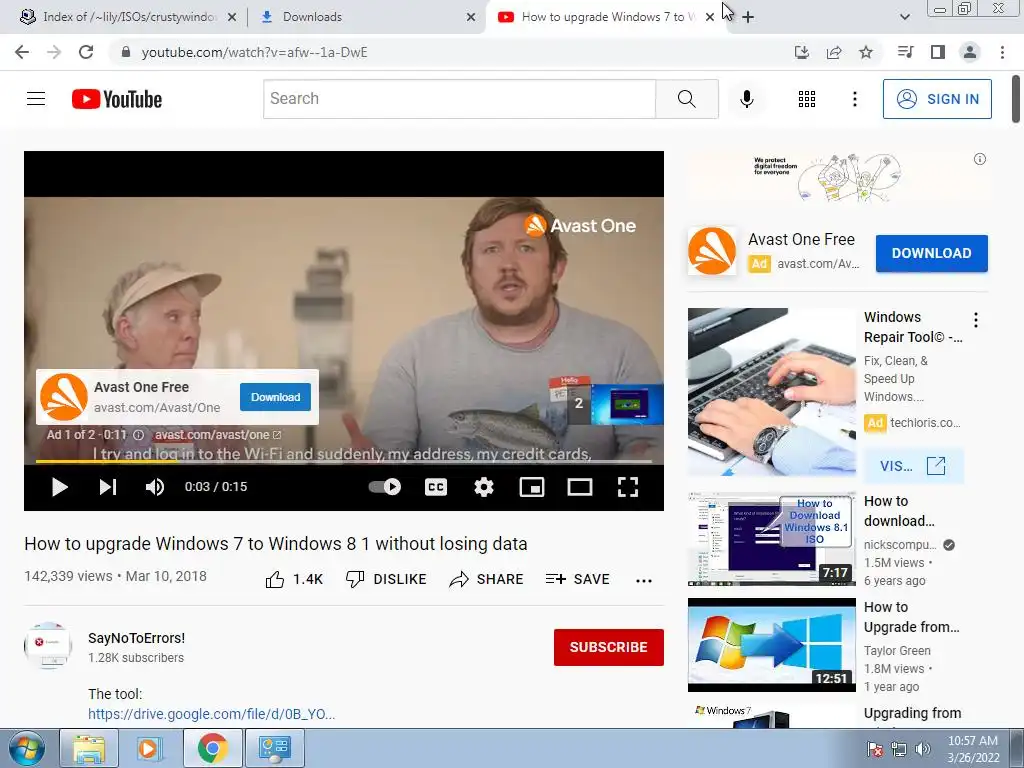Enter full screen mode

pyautogui.click(x=628, y=487)
